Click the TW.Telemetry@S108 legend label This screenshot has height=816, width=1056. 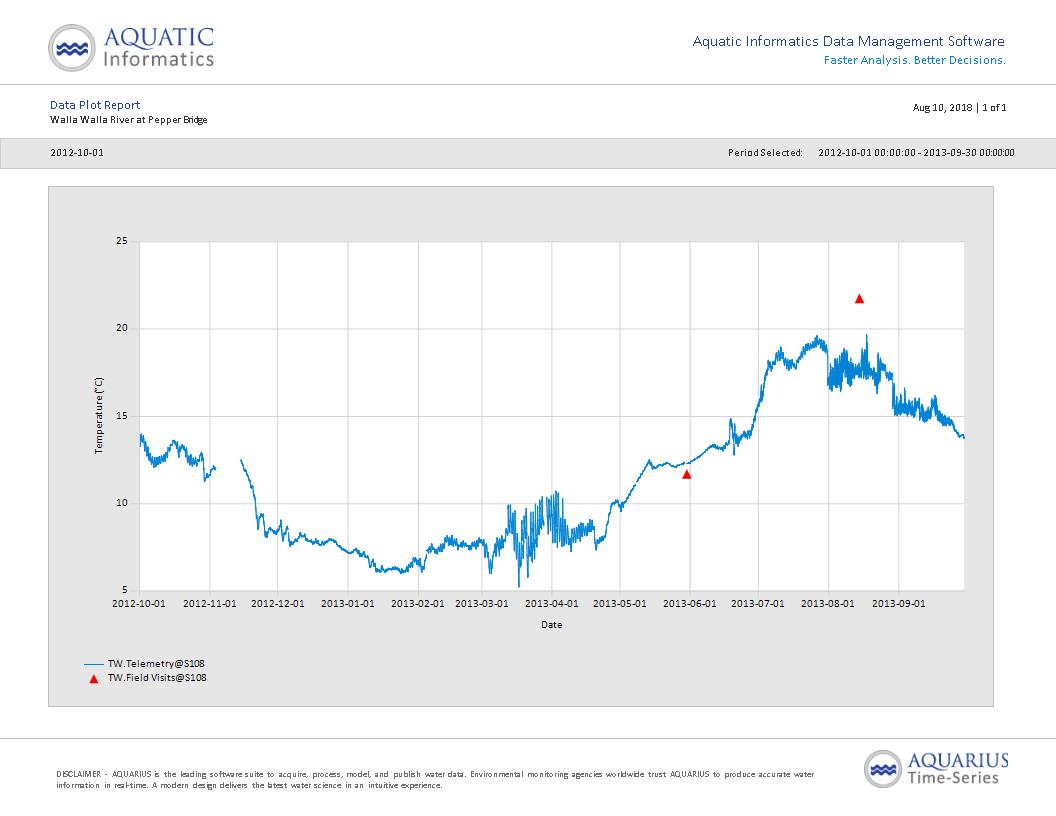(x=156, y=664)
